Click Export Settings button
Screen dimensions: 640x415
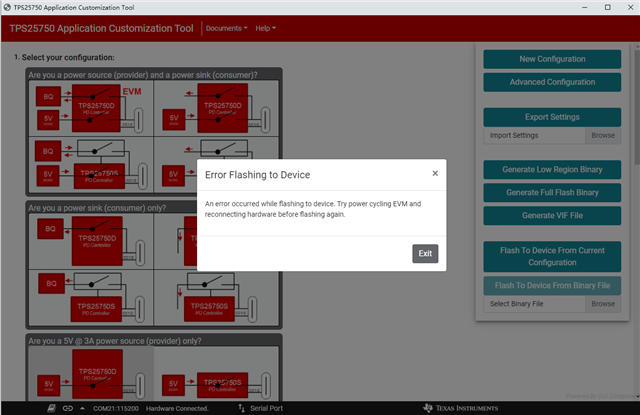tap(552, 117)
